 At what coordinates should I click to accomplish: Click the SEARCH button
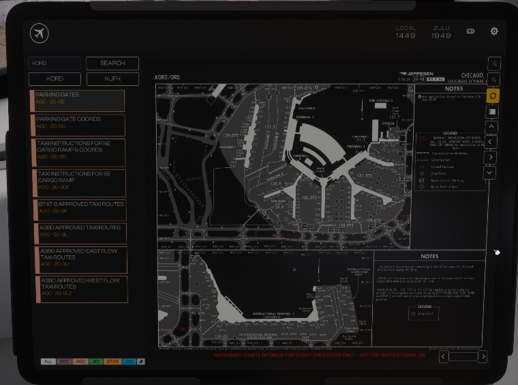[x=112, y=63]
